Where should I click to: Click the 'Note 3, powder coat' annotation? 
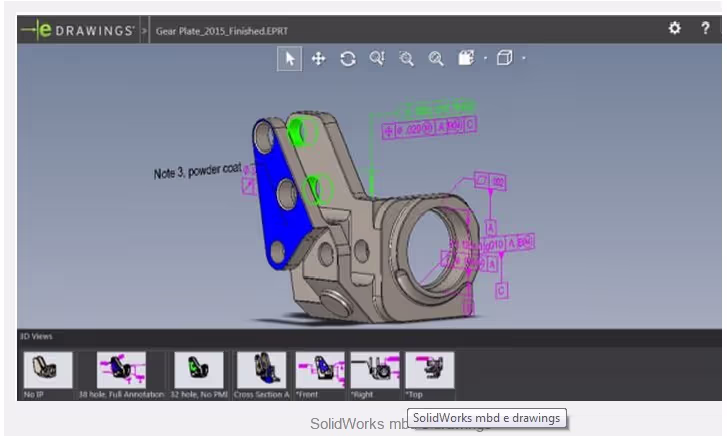[198, 171]
